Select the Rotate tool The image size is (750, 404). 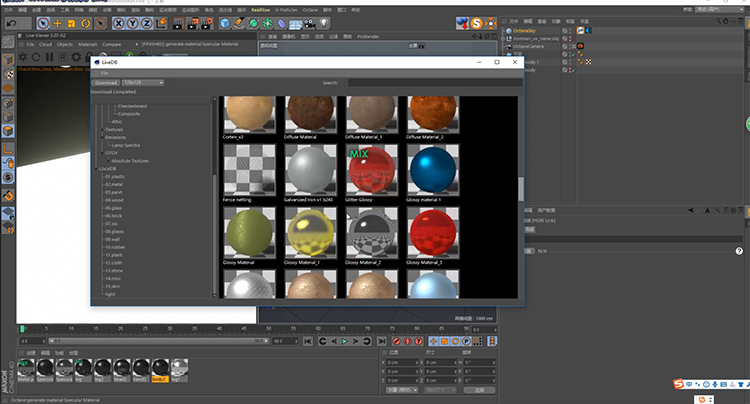86,23
